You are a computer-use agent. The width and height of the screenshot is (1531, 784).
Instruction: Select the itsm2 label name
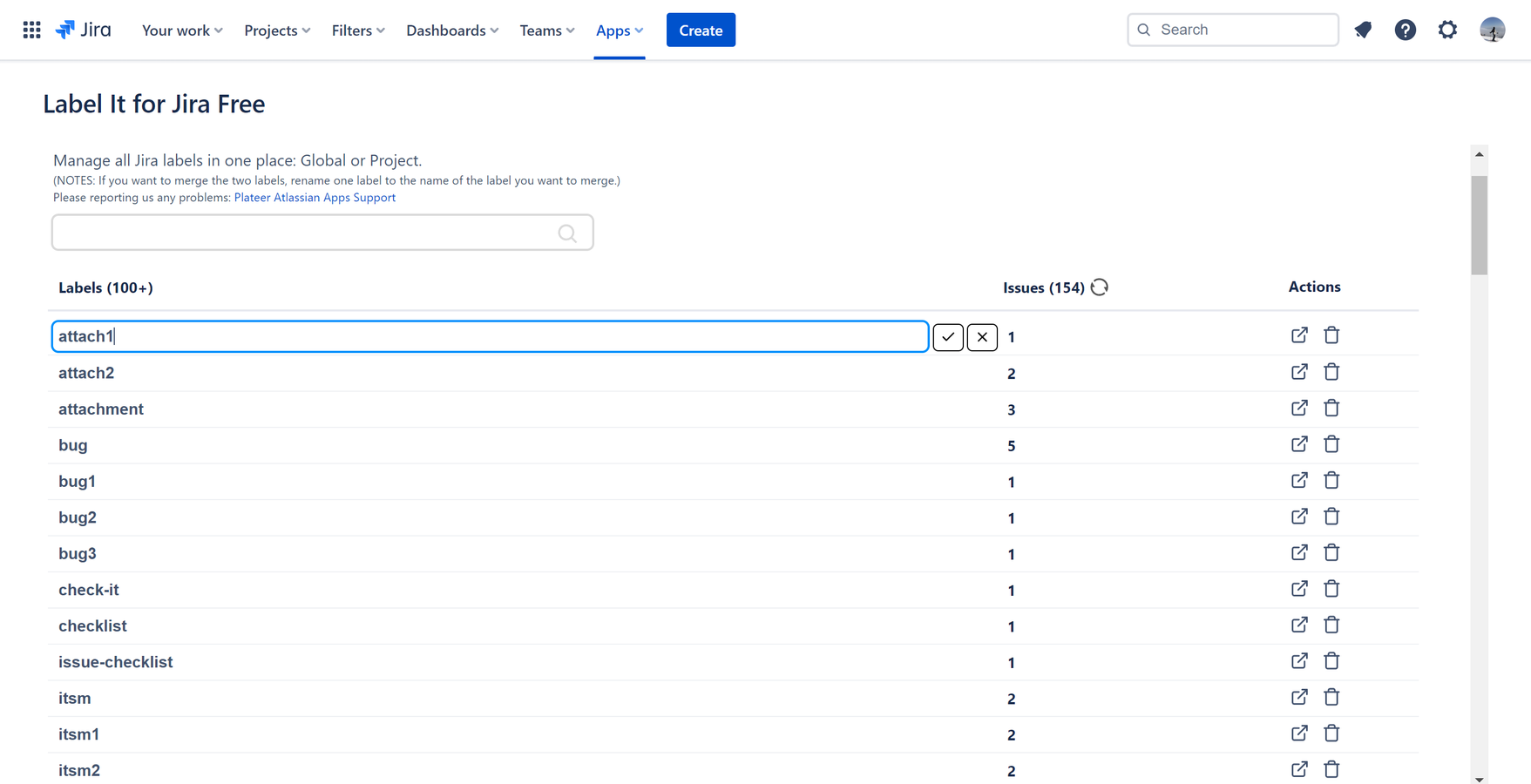(x=79, y=771)
